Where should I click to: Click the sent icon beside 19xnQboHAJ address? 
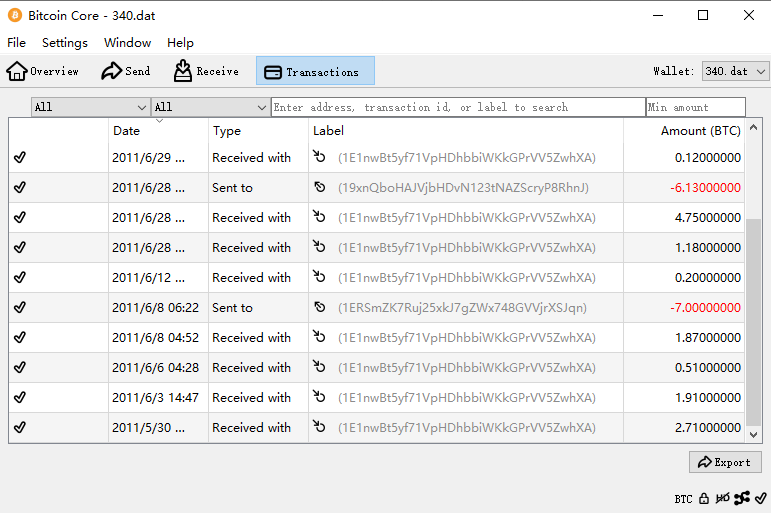click(x=320, y=188)
